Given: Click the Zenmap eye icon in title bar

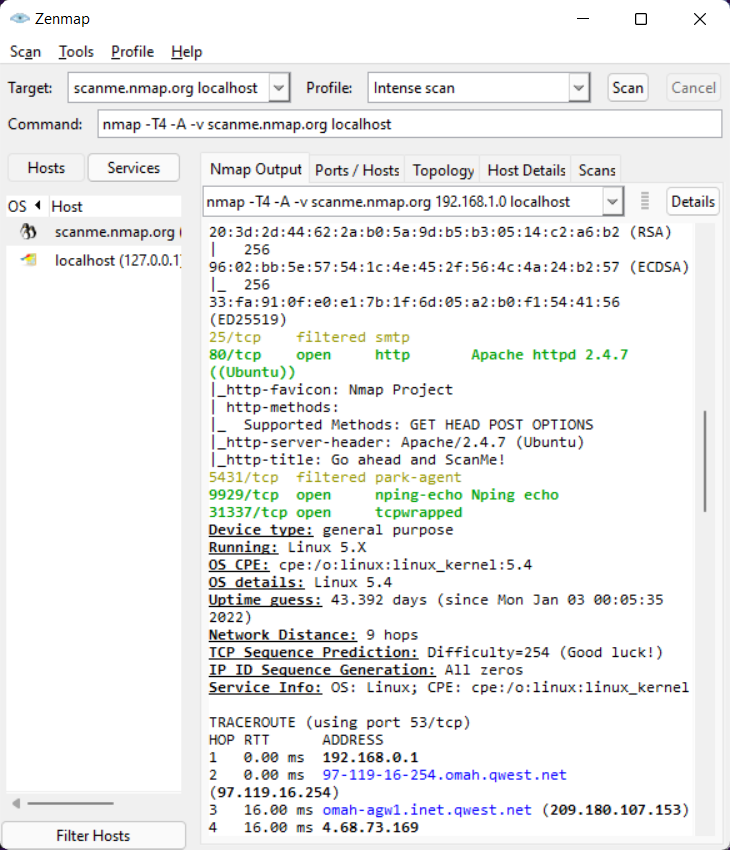Looking at the screenshot, I should 18,18.
